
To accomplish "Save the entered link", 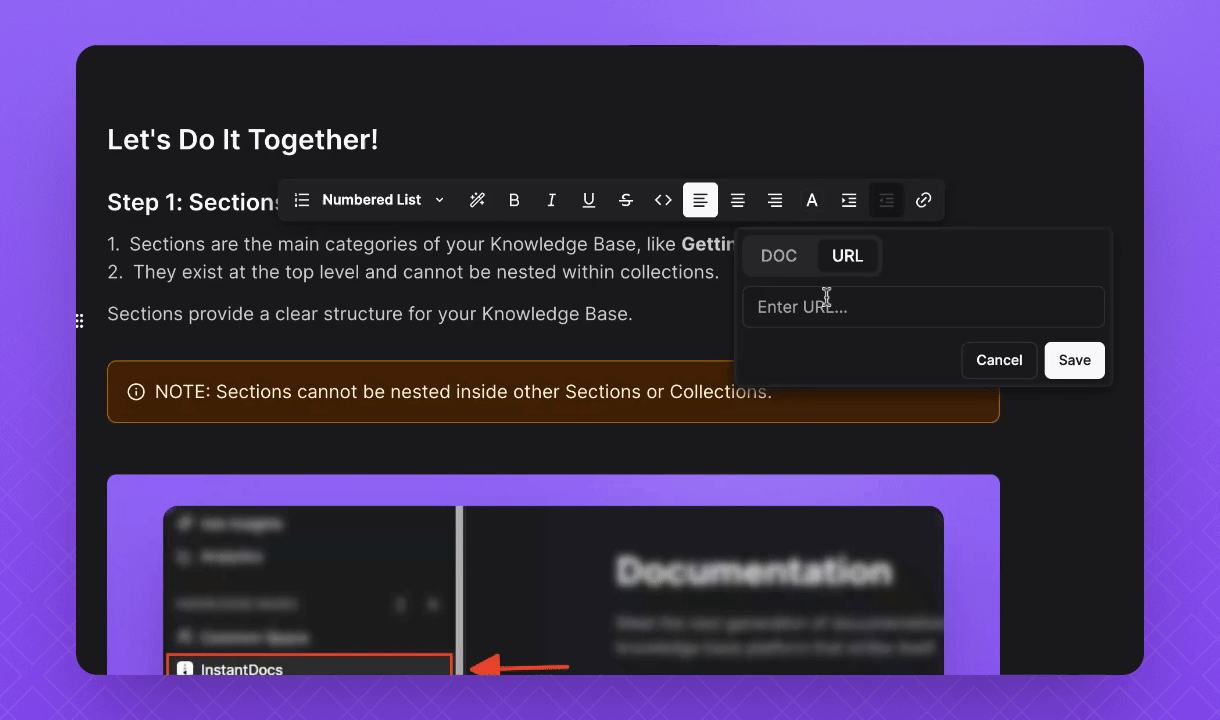I will click(1075, 360).
